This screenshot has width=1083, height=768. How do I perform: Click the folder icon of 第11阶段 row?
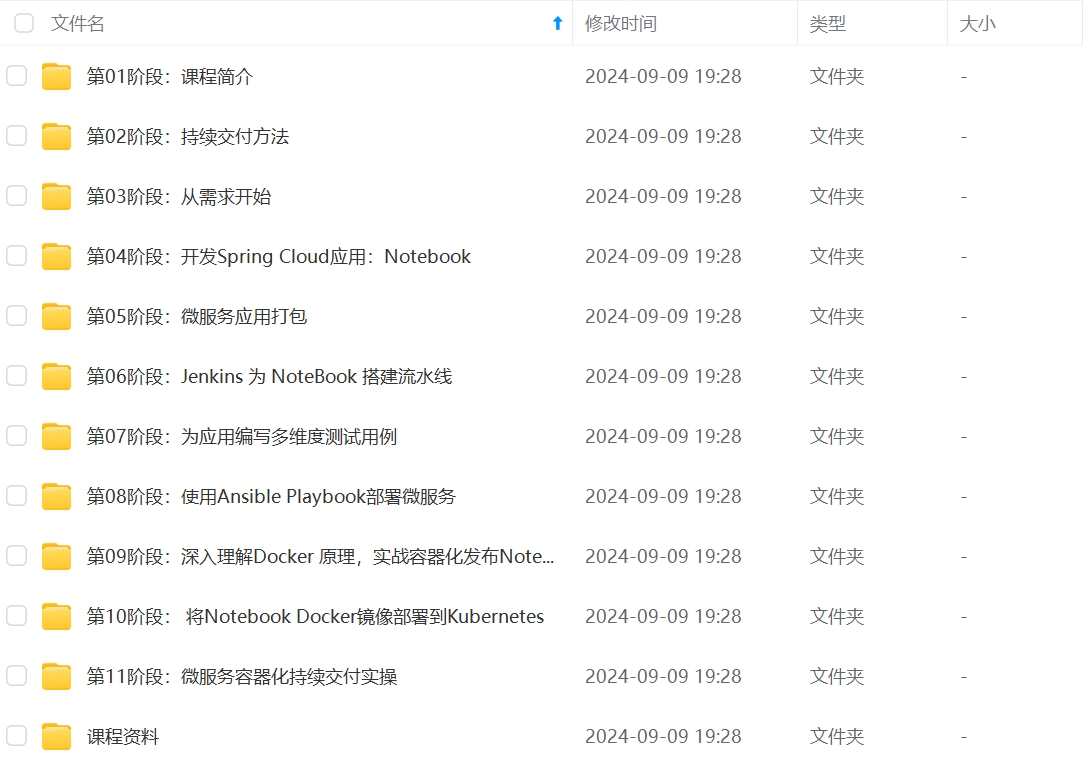click(57, 676)
